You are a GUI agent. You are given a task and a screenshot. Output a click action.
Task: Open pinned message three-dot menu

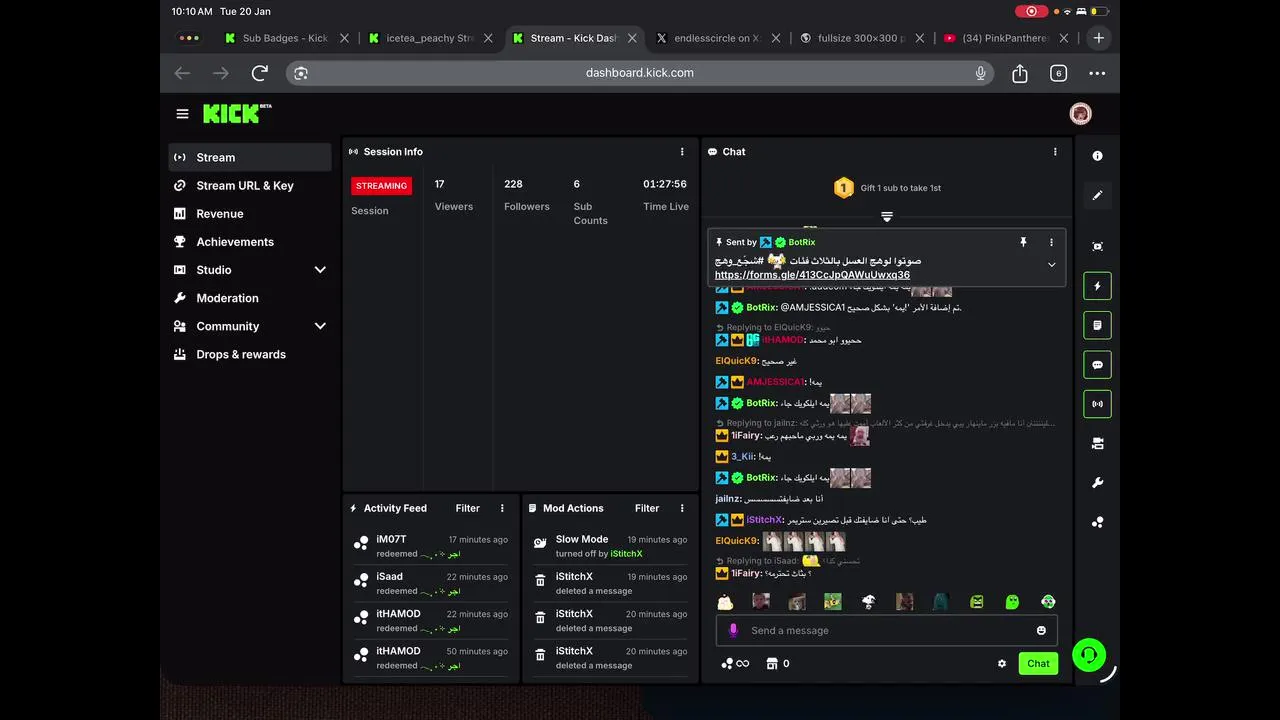(1051, 242)
